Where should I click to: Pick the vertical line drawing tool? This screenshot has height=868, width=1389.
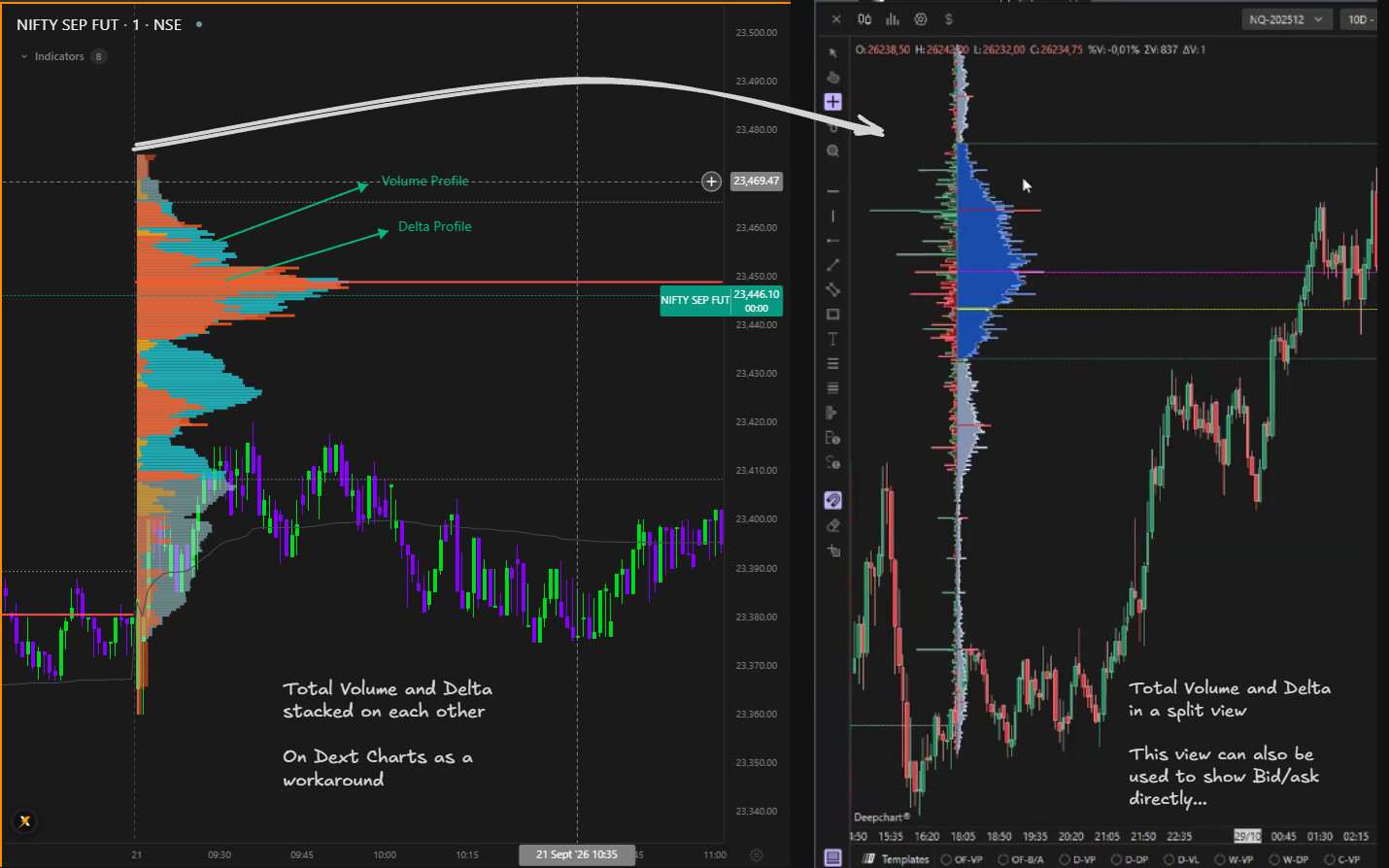tap(832, 216)
